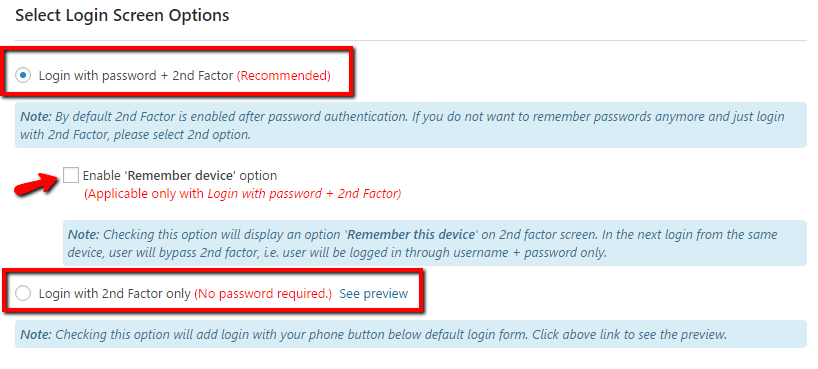818x369 pixels.
Task: Enable the 'Remember device' checkbox
Action: tap(70, 175)
